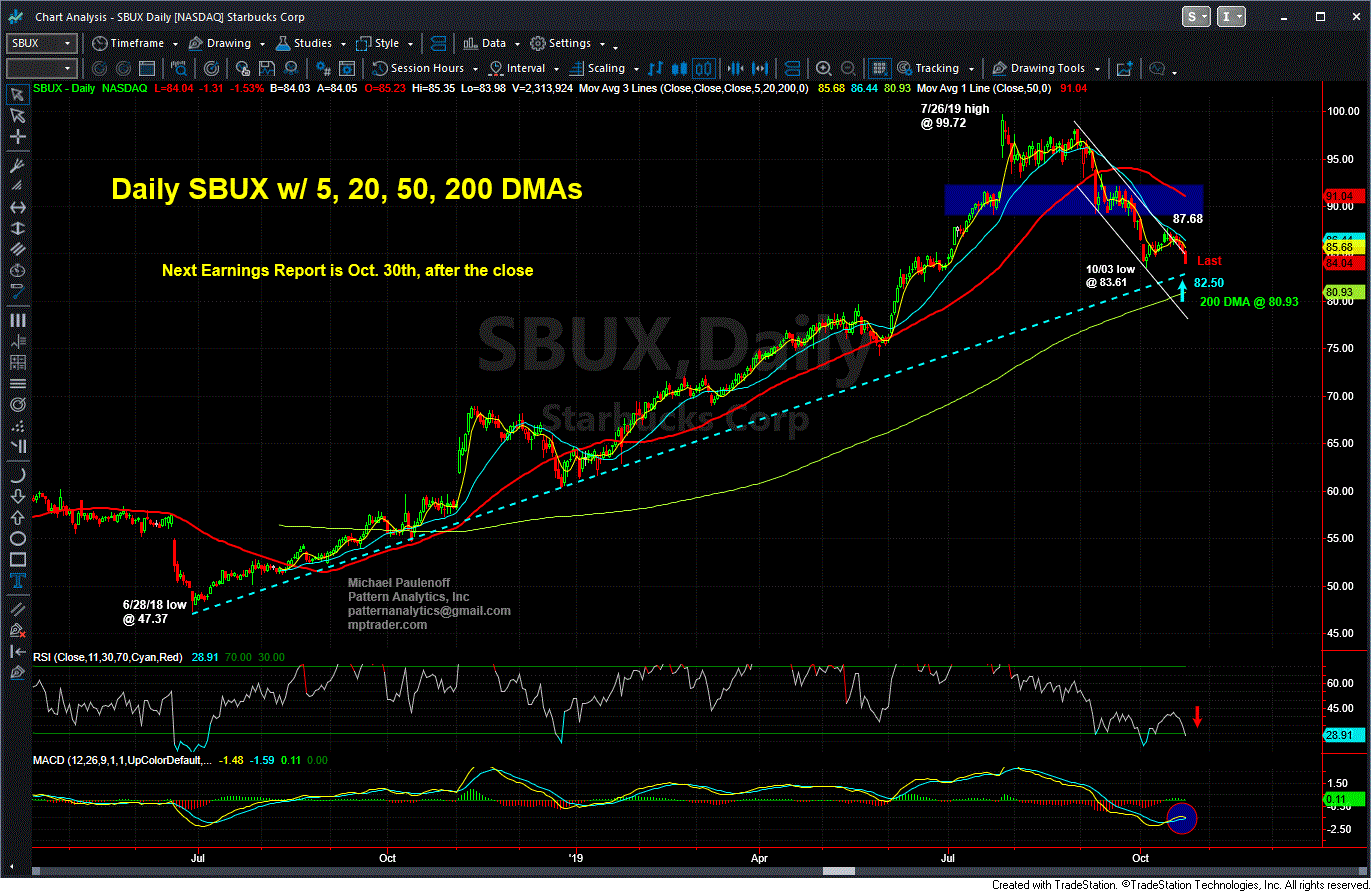1371x891 pixels.
Task: Open the I button dropdown in title bar
Action: (x=1231, y=17)
